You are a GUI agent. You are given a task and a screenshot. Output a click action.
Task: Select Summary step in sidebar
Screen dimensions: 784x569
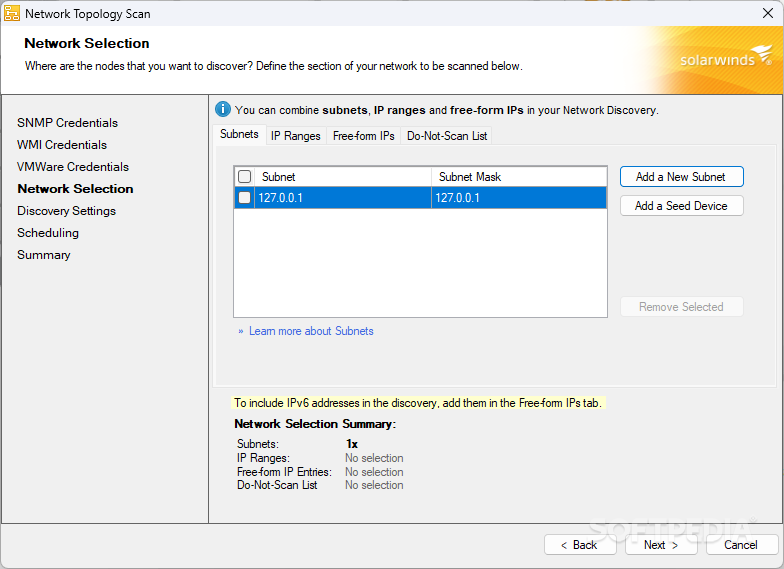pyautogui.click(x=44, y=254)
